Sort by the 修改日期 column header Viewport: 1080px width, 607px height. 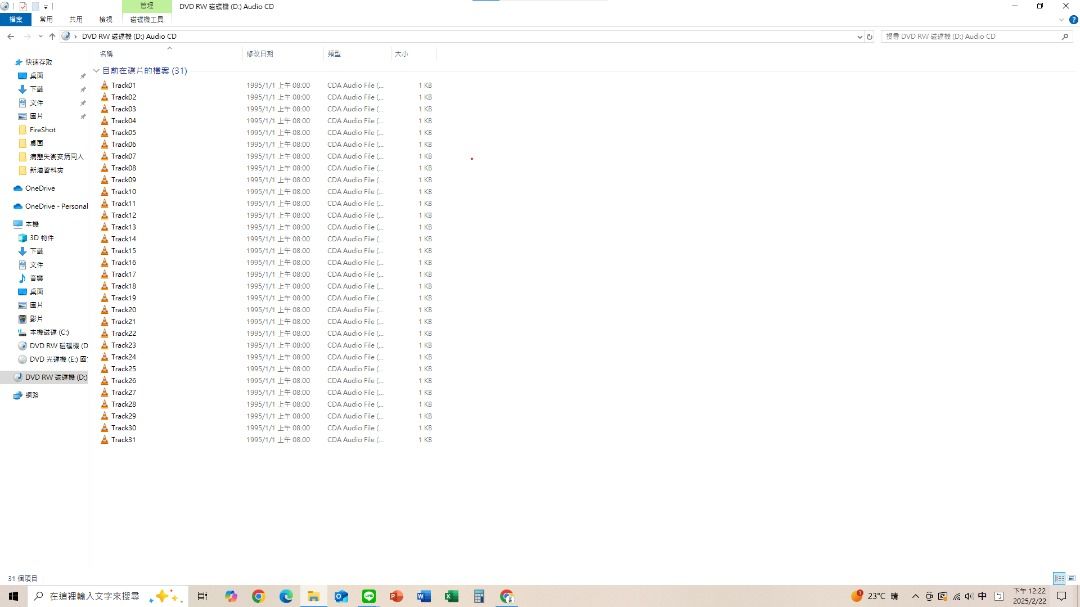(x=260, y=53)
